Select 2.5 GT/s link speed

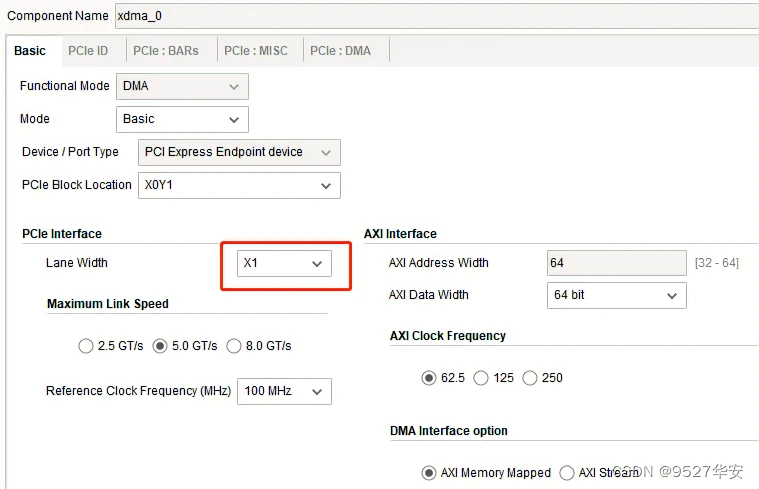point(85,346)
